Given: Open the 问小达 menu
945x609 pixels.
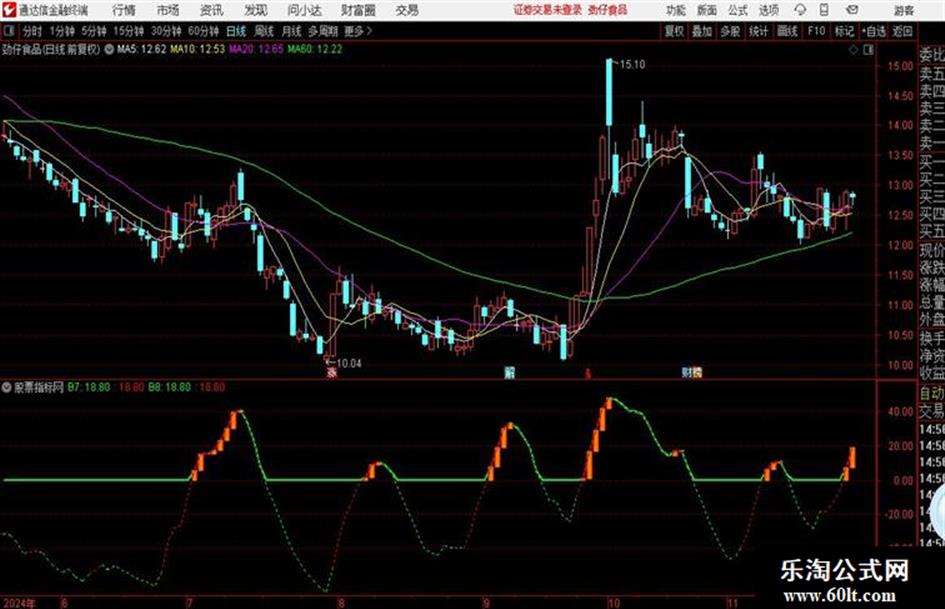Looking at the screenshot, I should click(x=304, y=10).
